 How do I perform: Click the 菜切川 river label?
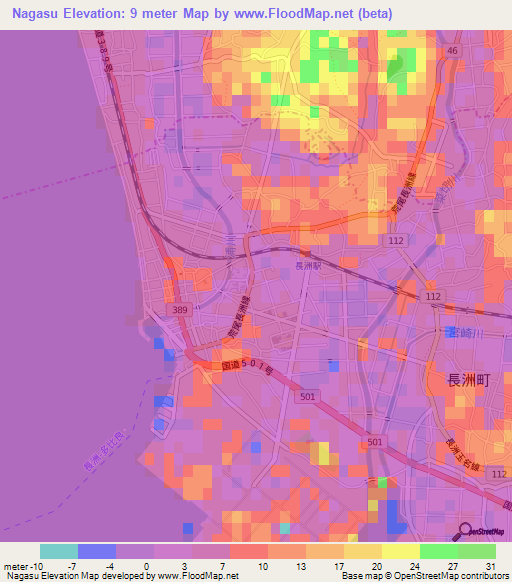pos(447,187)
